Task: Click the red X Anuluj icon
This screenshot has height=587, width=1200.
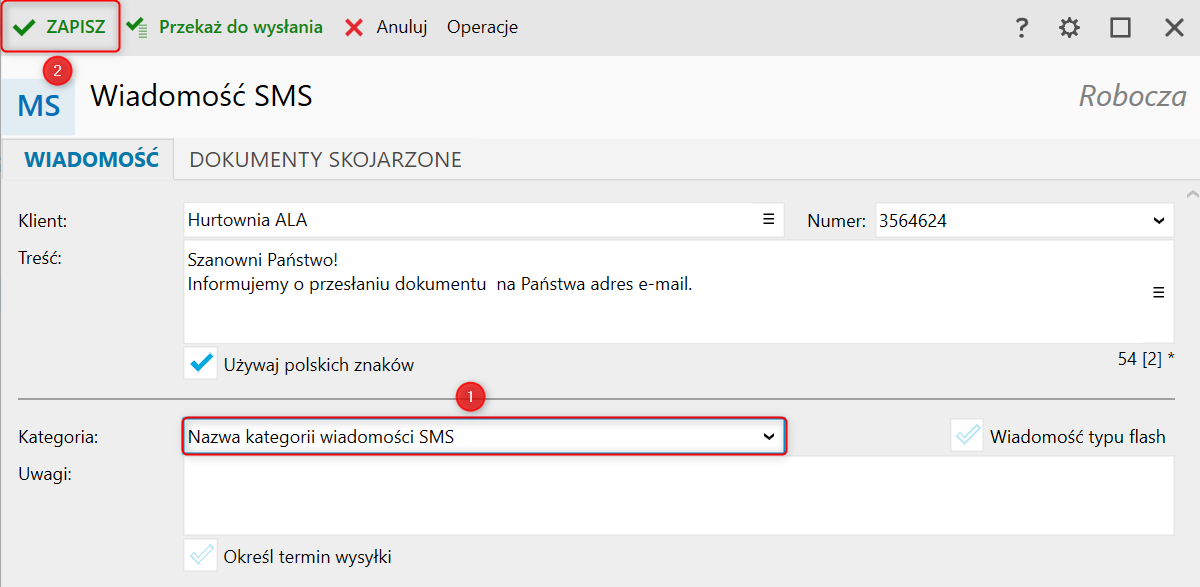Action: tap(354, 27)
